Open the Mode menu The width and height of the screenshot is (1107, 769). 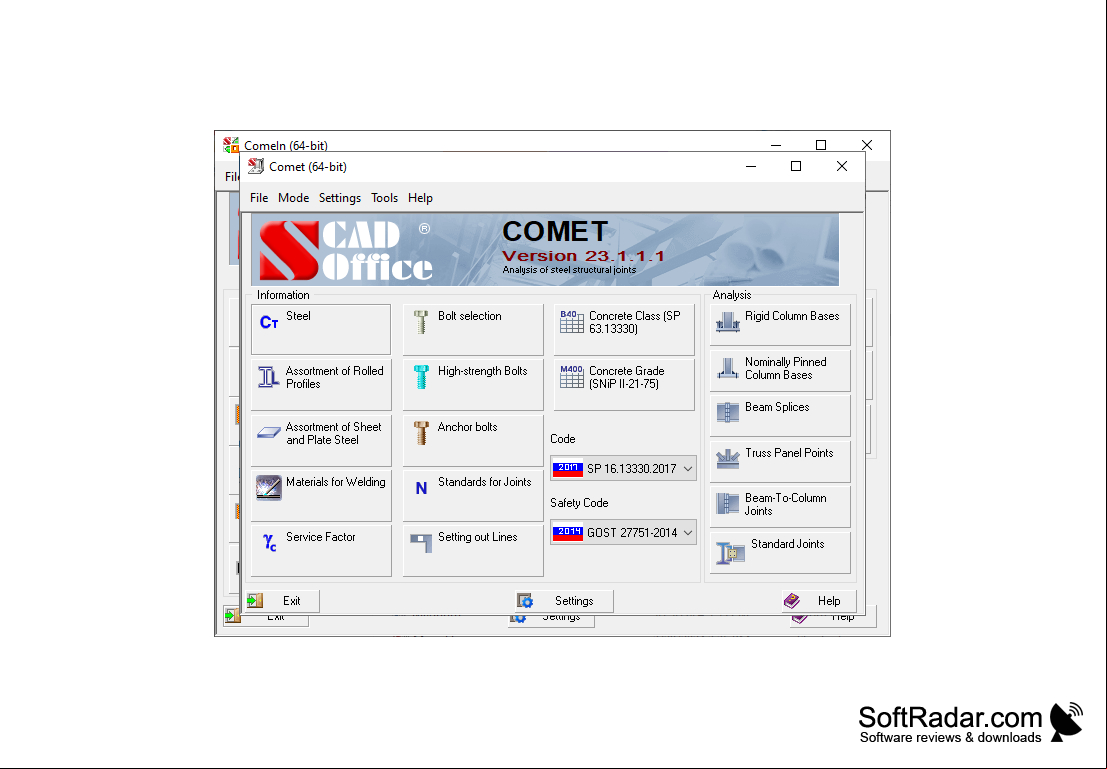294,198
